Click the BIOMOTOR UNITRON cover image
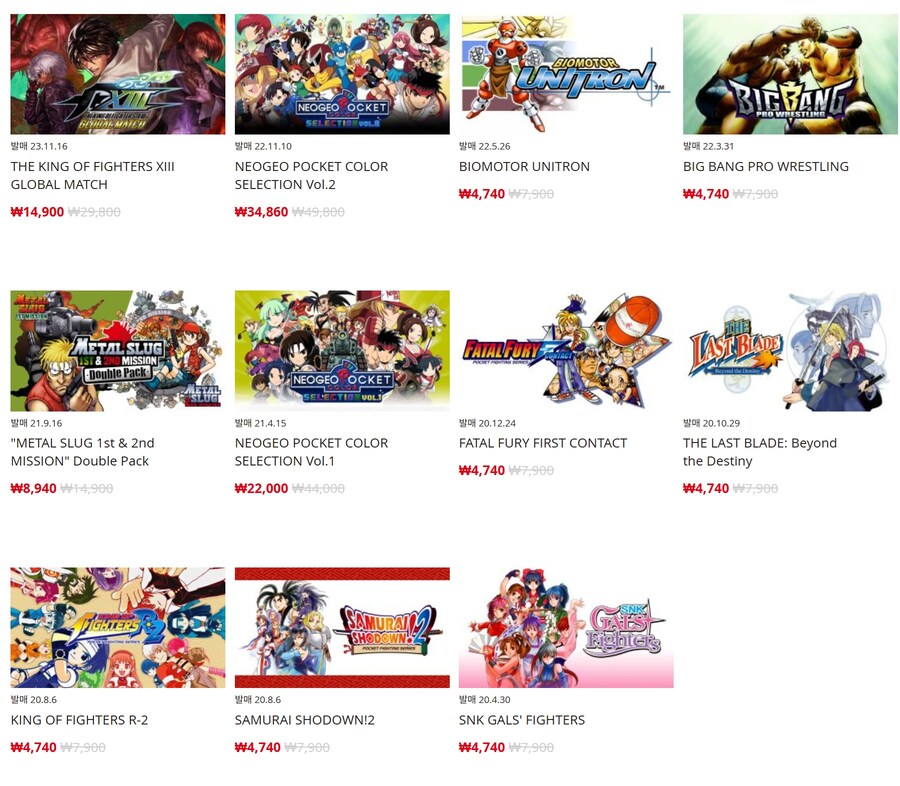 [566, 75]
